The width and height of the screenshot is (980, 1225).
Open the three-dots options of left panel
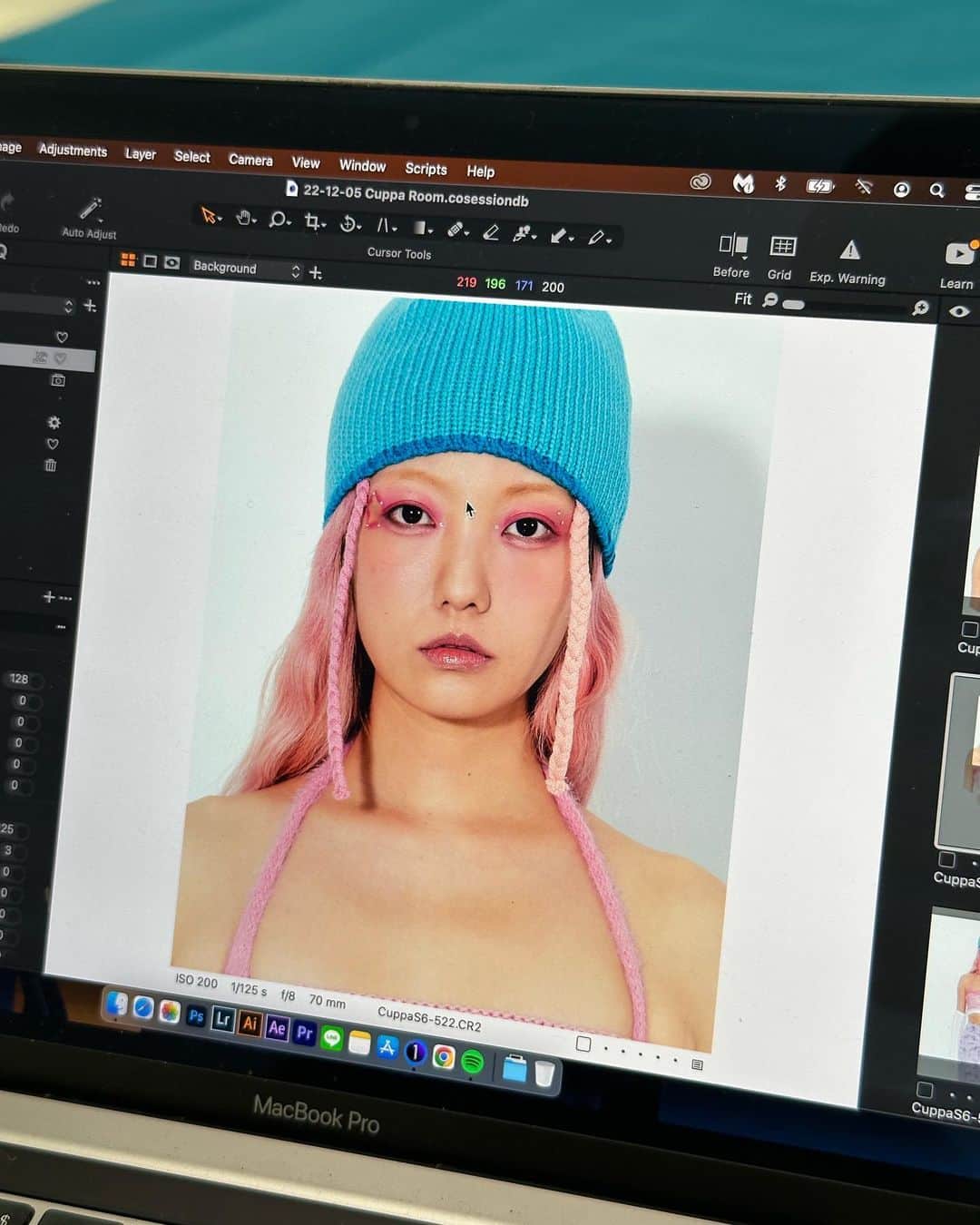(x=93, y=282)
